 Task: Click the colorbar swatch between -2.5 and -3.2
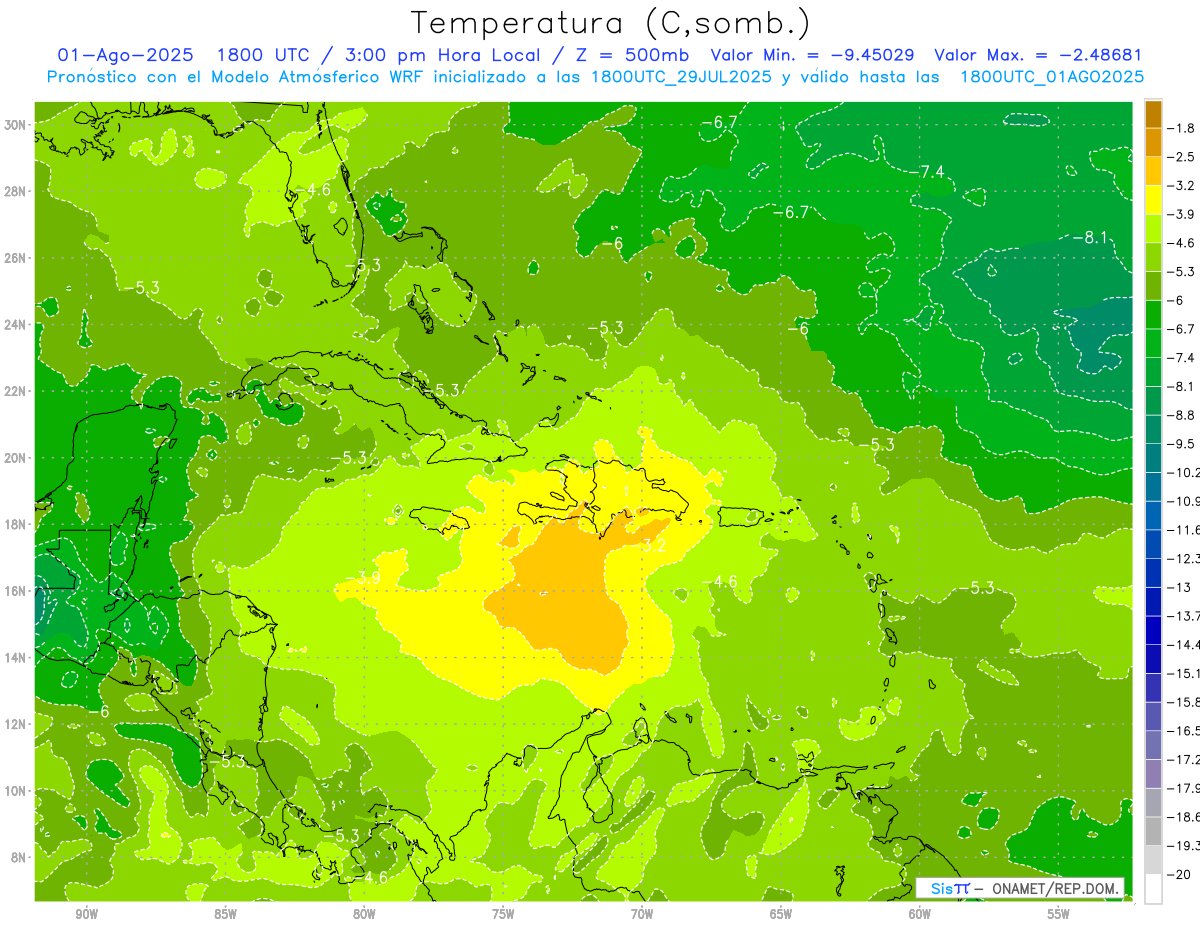[x=1153, y=171]
